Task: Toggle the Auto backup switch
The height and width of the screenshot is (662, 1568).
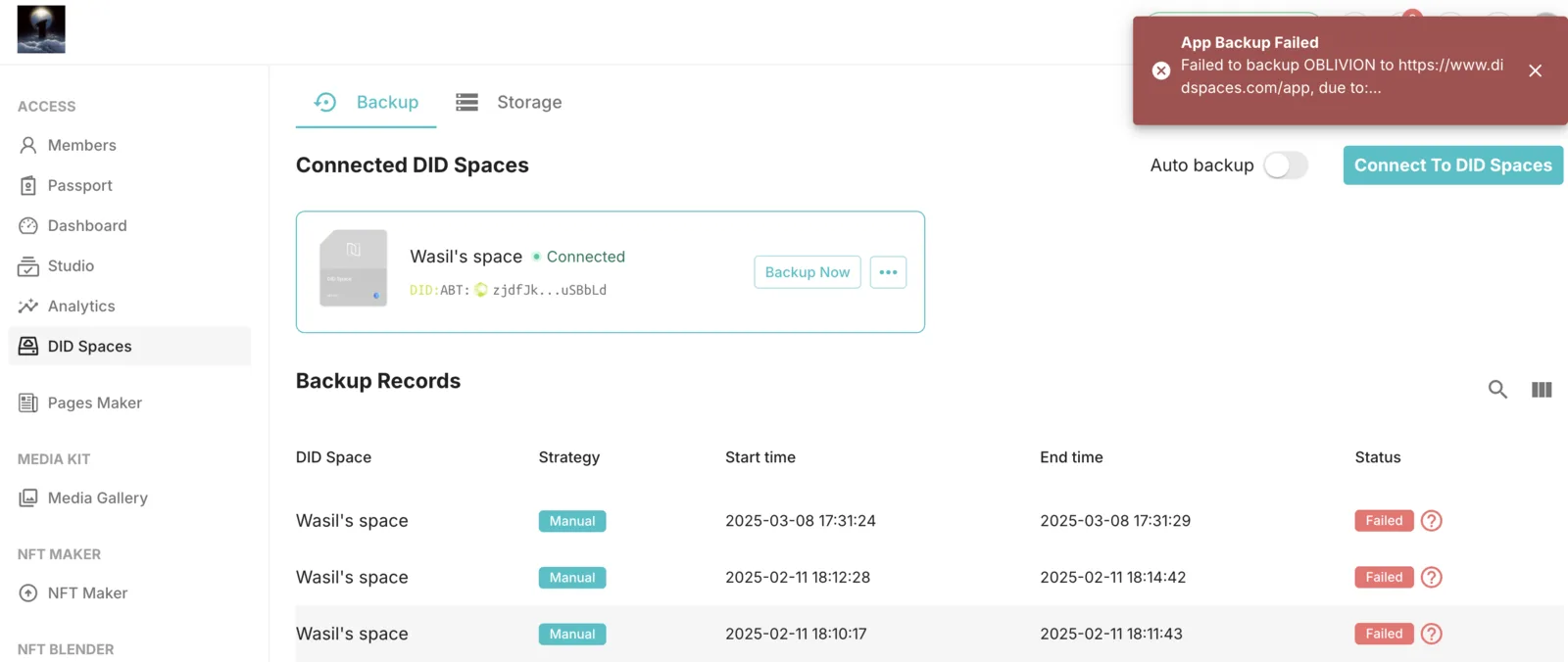Action: (1285, 165)
